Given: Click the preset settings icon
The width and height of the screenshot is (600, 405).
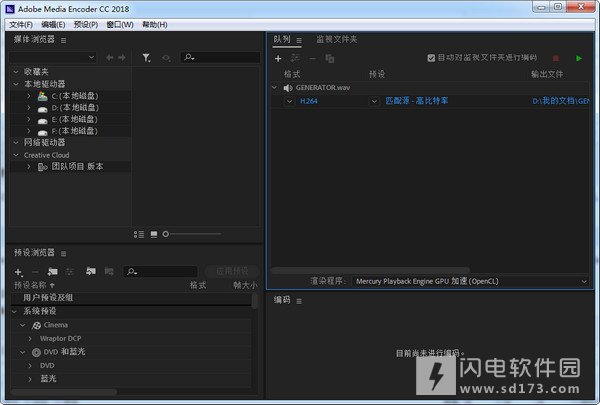Looking at the screenshot, I should [x=70, y=271].
